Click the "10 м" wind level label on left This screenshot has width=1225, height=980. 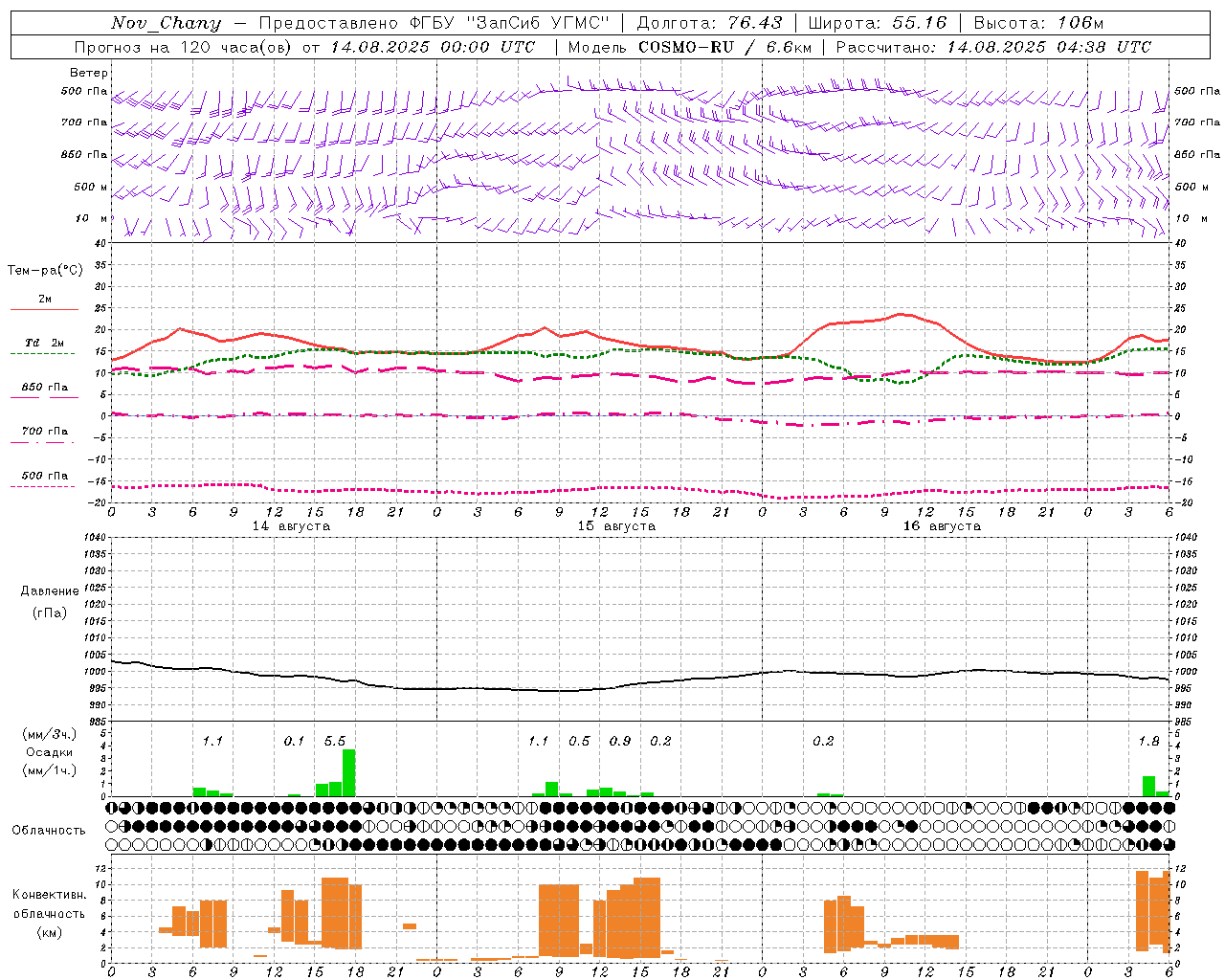(92, 218)
